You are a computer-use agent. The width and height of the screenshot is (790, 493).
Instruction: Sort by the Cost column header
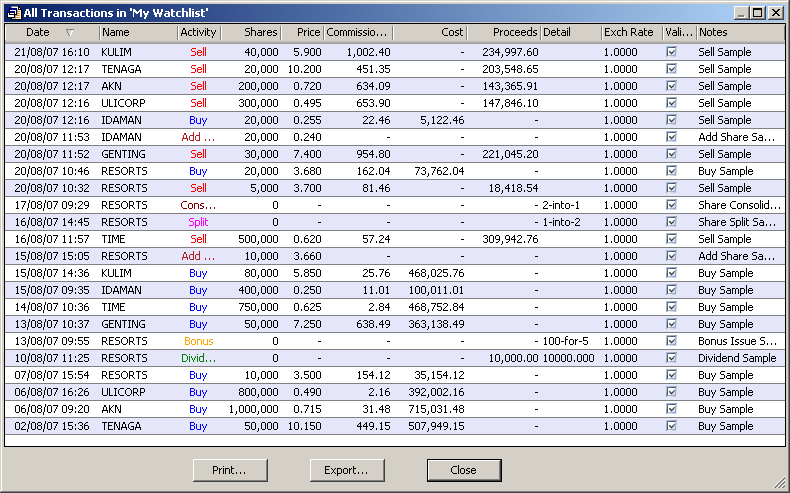click(x=430, y=33)
